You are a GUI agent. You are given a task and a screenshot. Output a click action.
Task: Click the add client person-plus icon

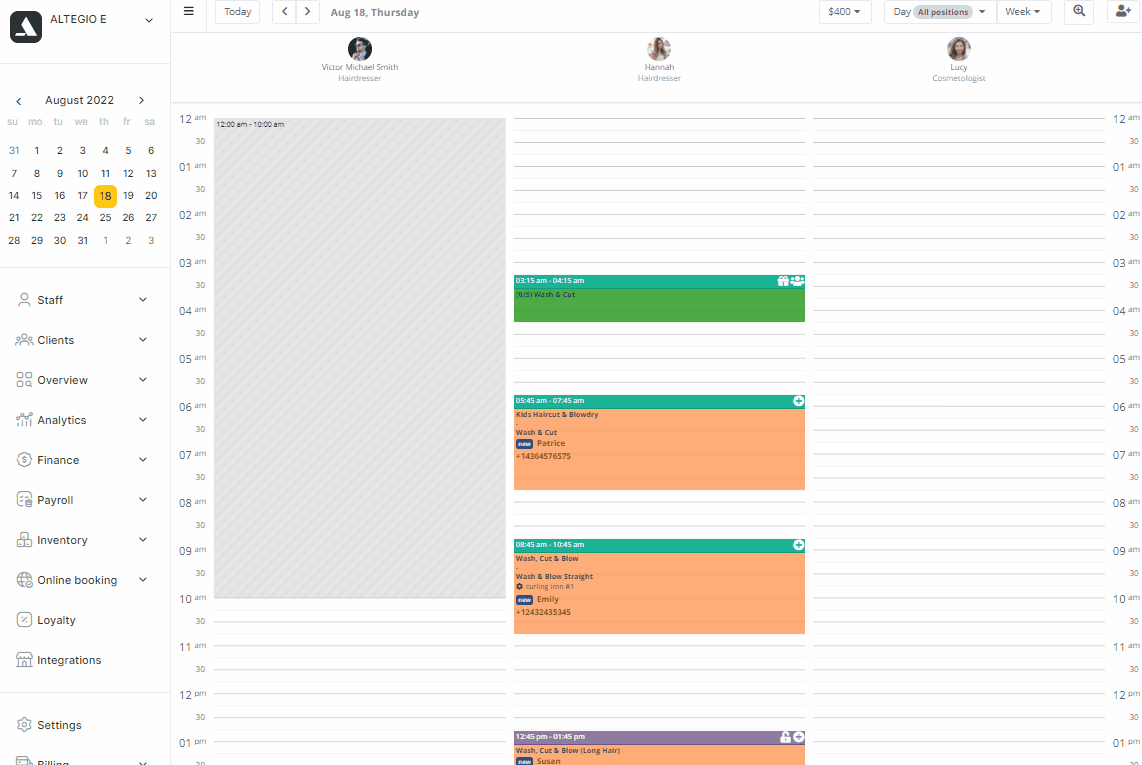(x=1123, y=12)
